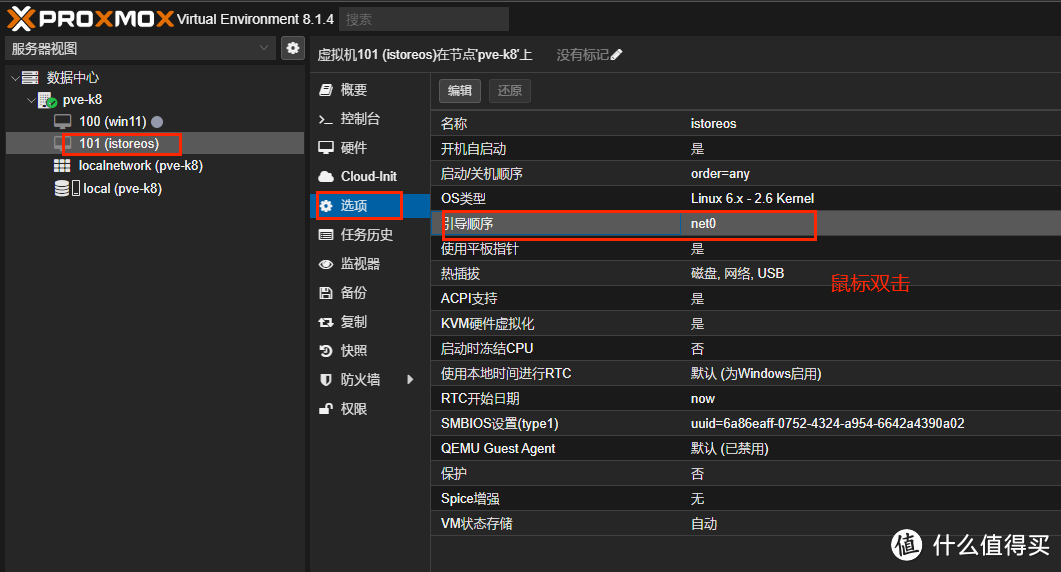
Task: Open the Cloud-Init tab
Action: (370, 177)
